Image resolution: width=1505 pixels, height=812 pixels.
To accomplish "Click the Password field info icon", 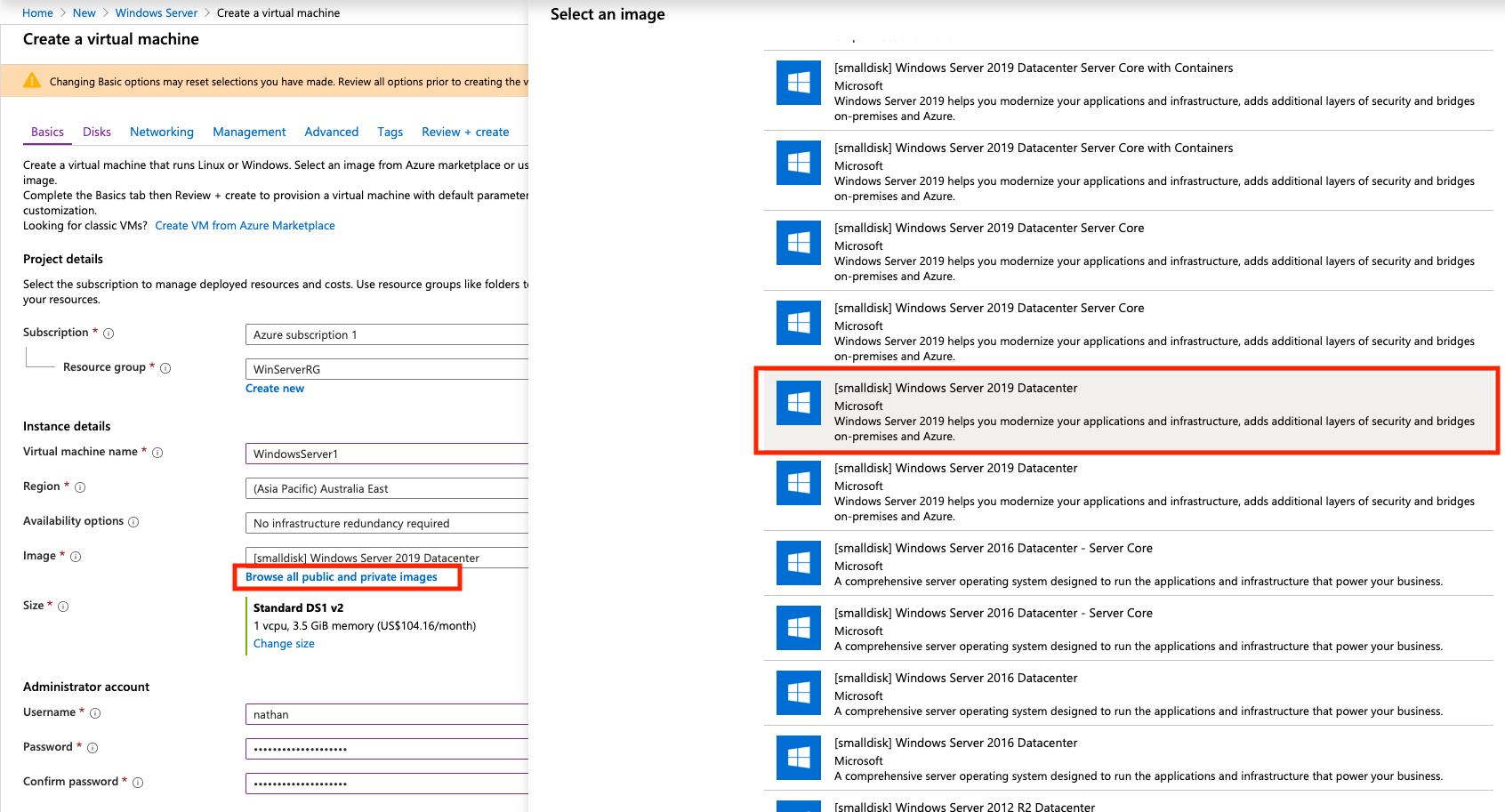I will click(x=93, y=748).
